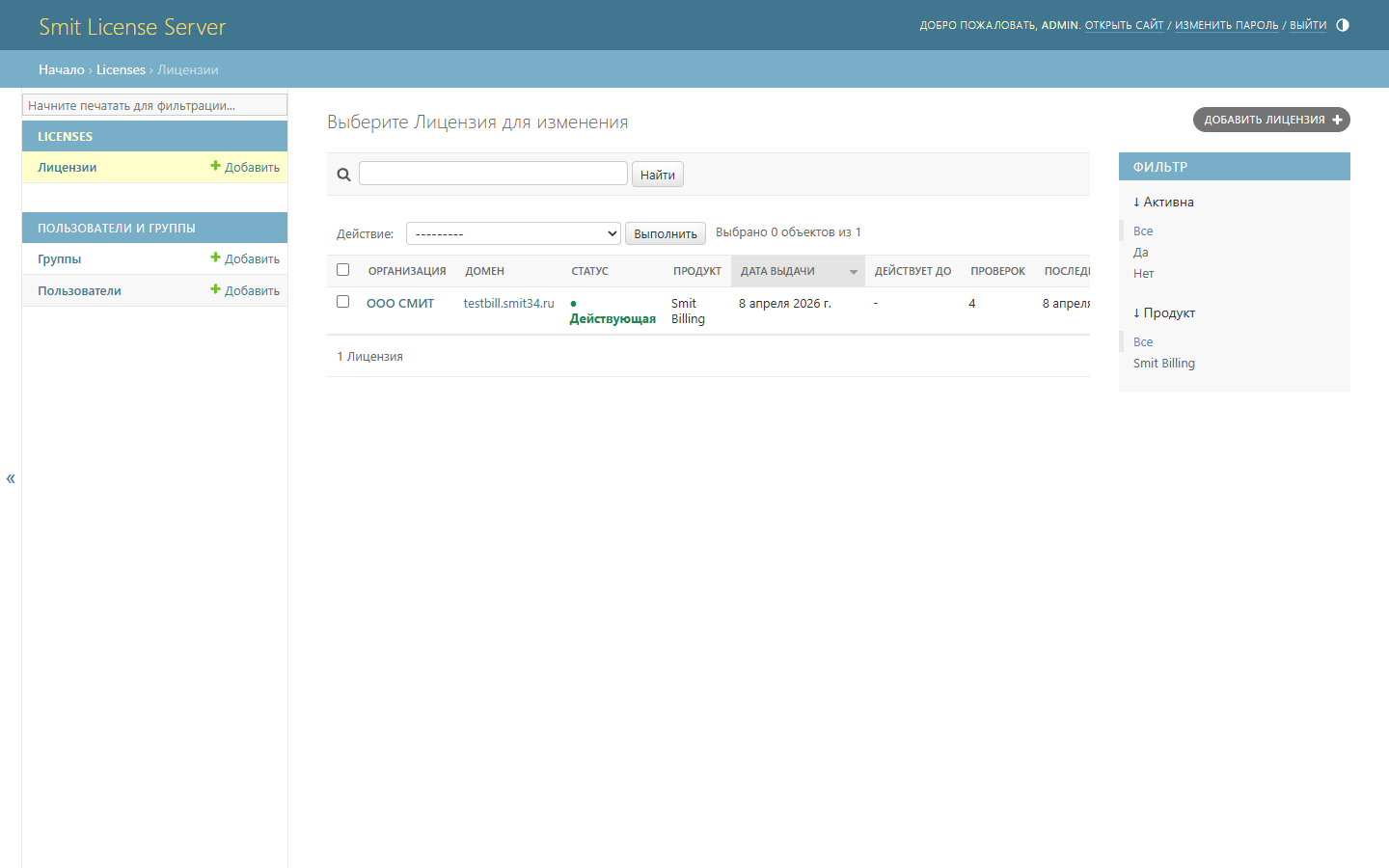Screen dimensions: 1389x868
Task: Click the 1 Лицензия count text
Action: pos(370,356)
